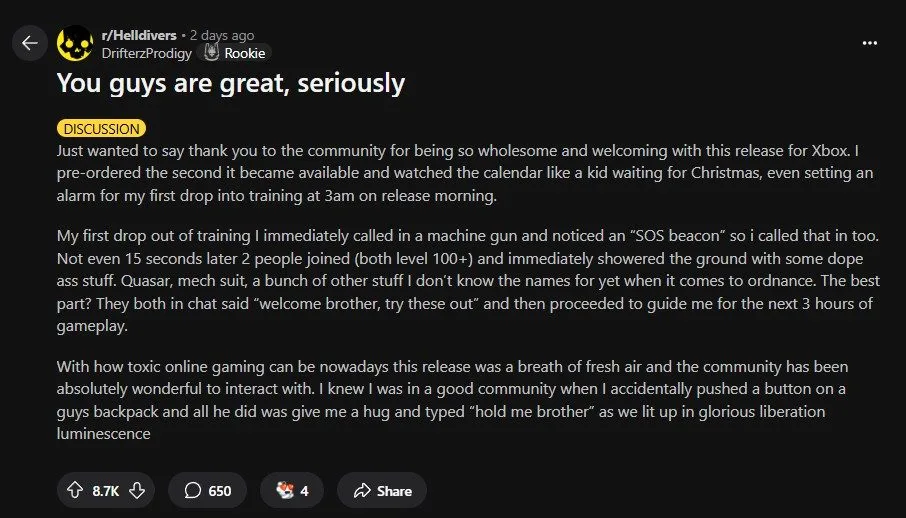Downvote the post

tap(137, 490)
